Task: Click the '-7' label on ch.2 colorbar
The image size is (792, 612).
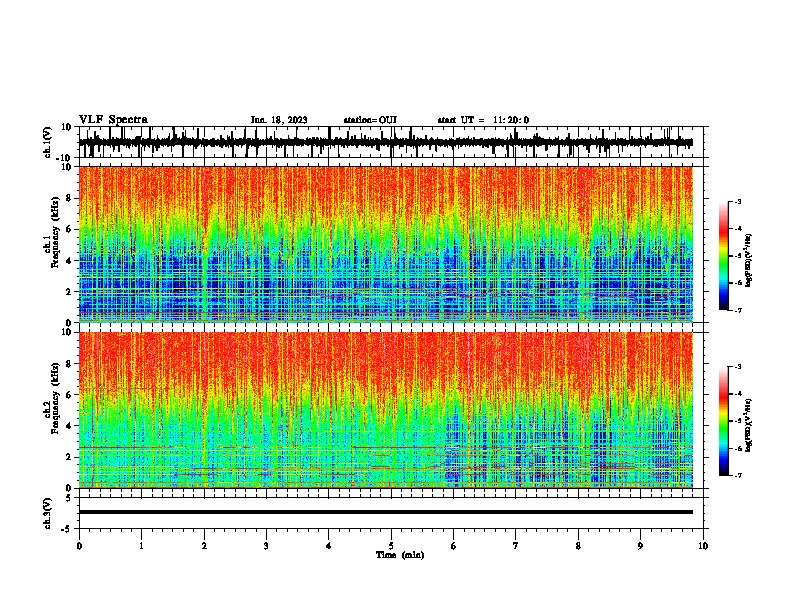Action: [x=737, y=475]
